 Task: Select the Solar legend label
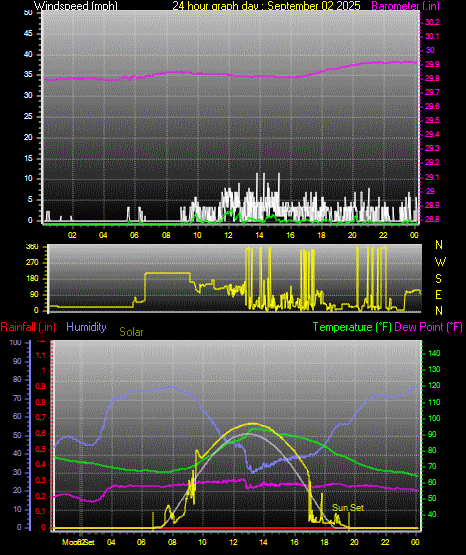(131, 332)
